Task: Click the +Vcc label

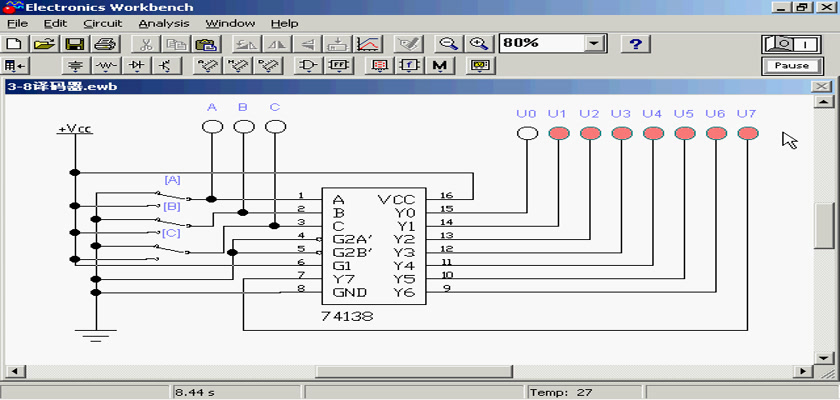Action: [75, 129]
